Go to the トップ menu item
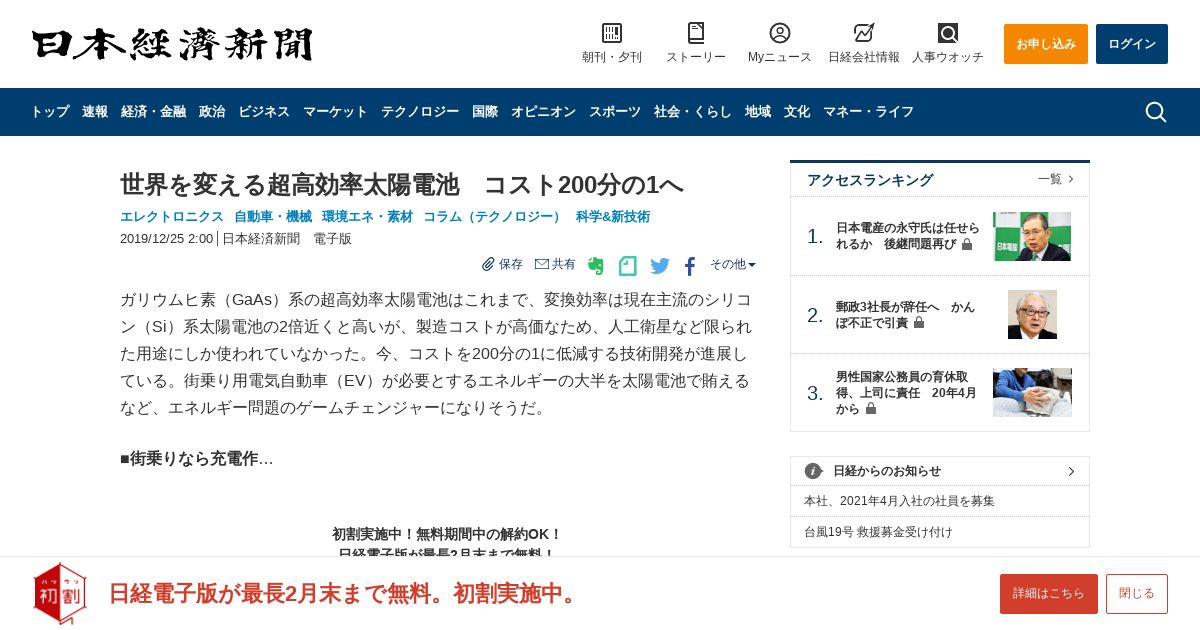1200x630 pixels. [x=50, y=112]
